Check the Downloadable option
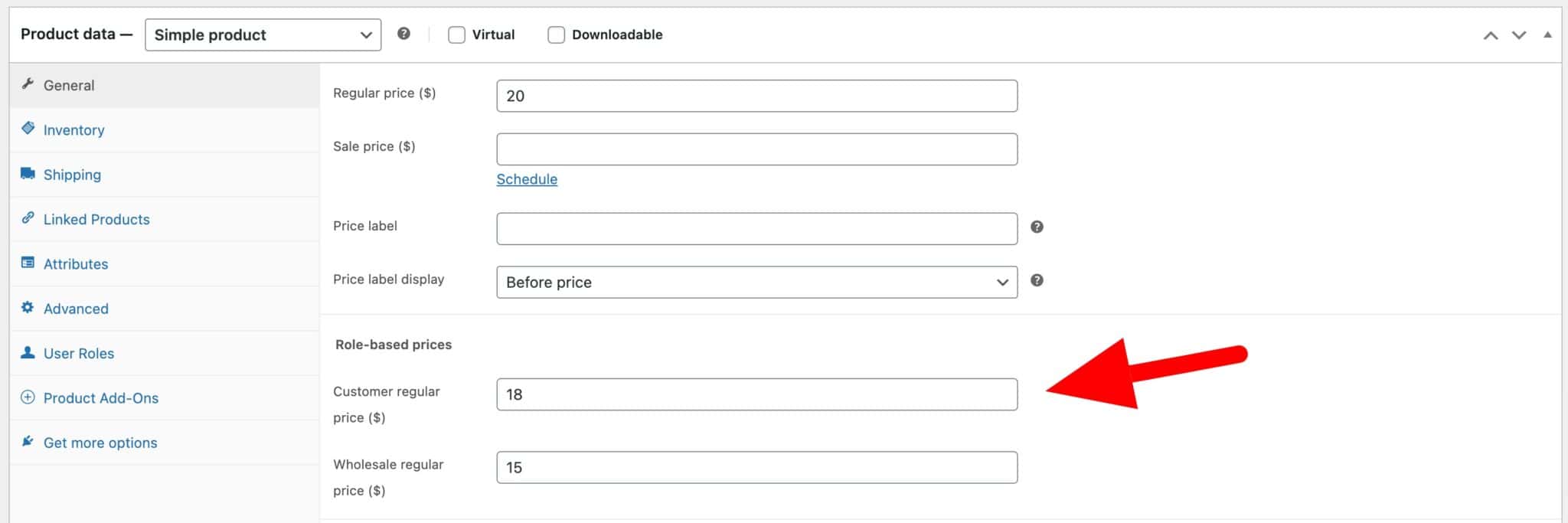 (556, 34)
